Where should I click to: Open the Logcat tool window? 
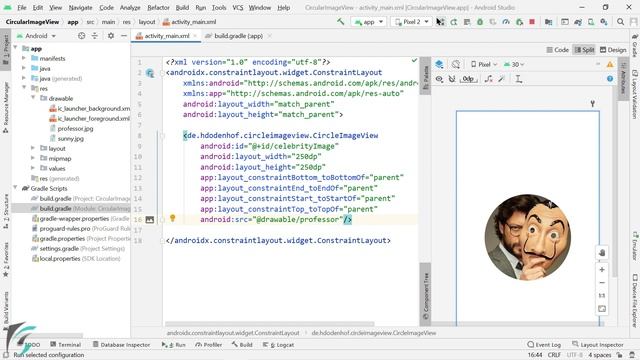[278, 345]
